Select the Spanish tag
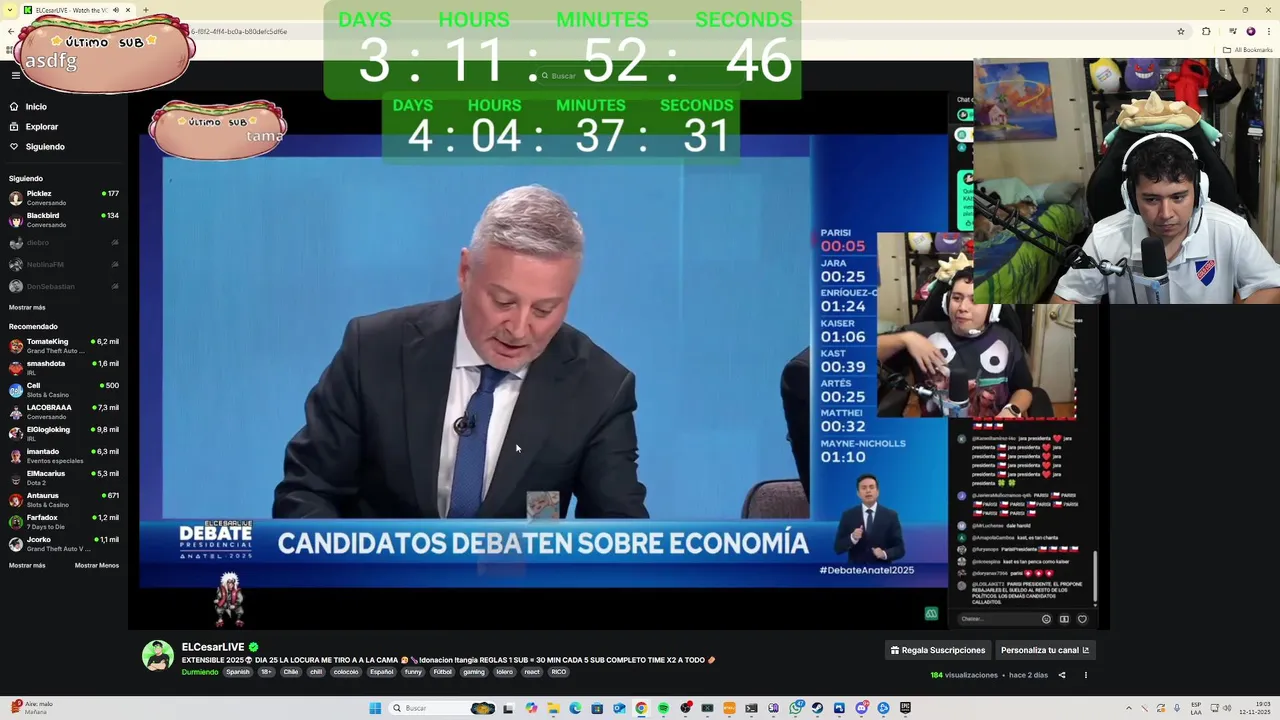 point(238,672)
